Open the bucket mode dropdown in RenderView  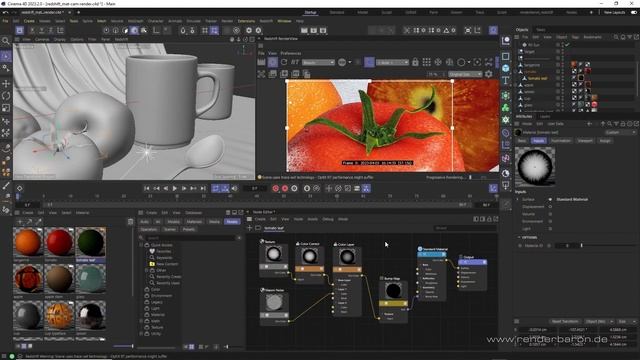pyautogui.click(x=393, y=62)
